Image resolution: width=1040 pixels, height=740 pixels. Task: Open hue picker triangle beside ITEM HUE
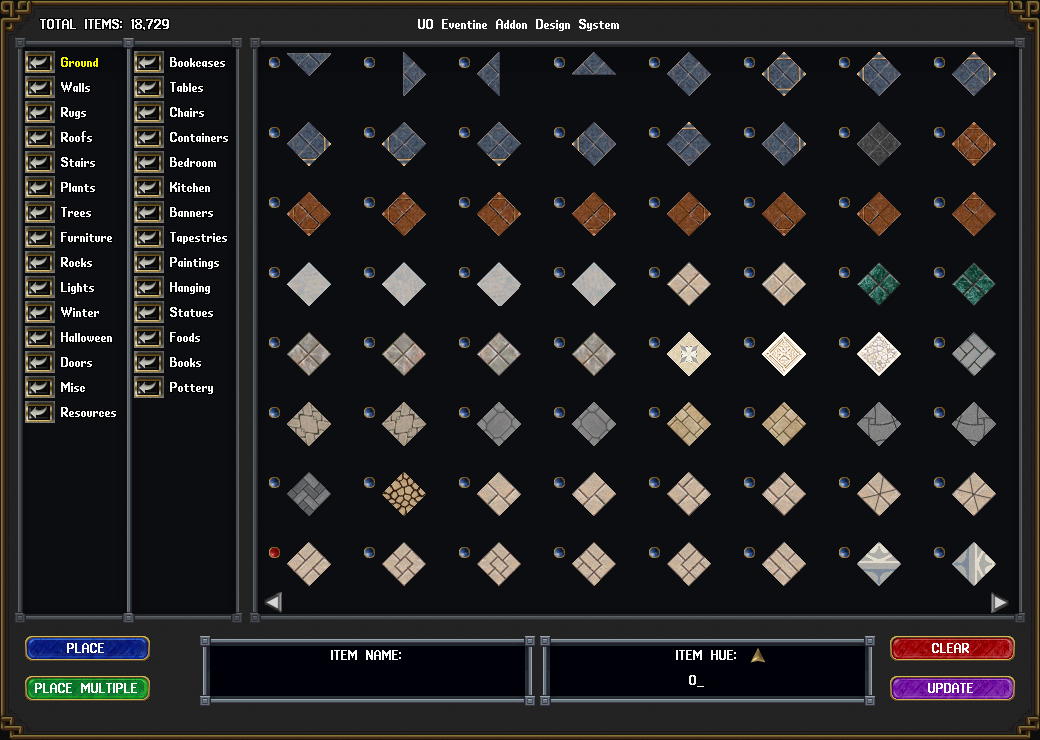pos(758,655)
